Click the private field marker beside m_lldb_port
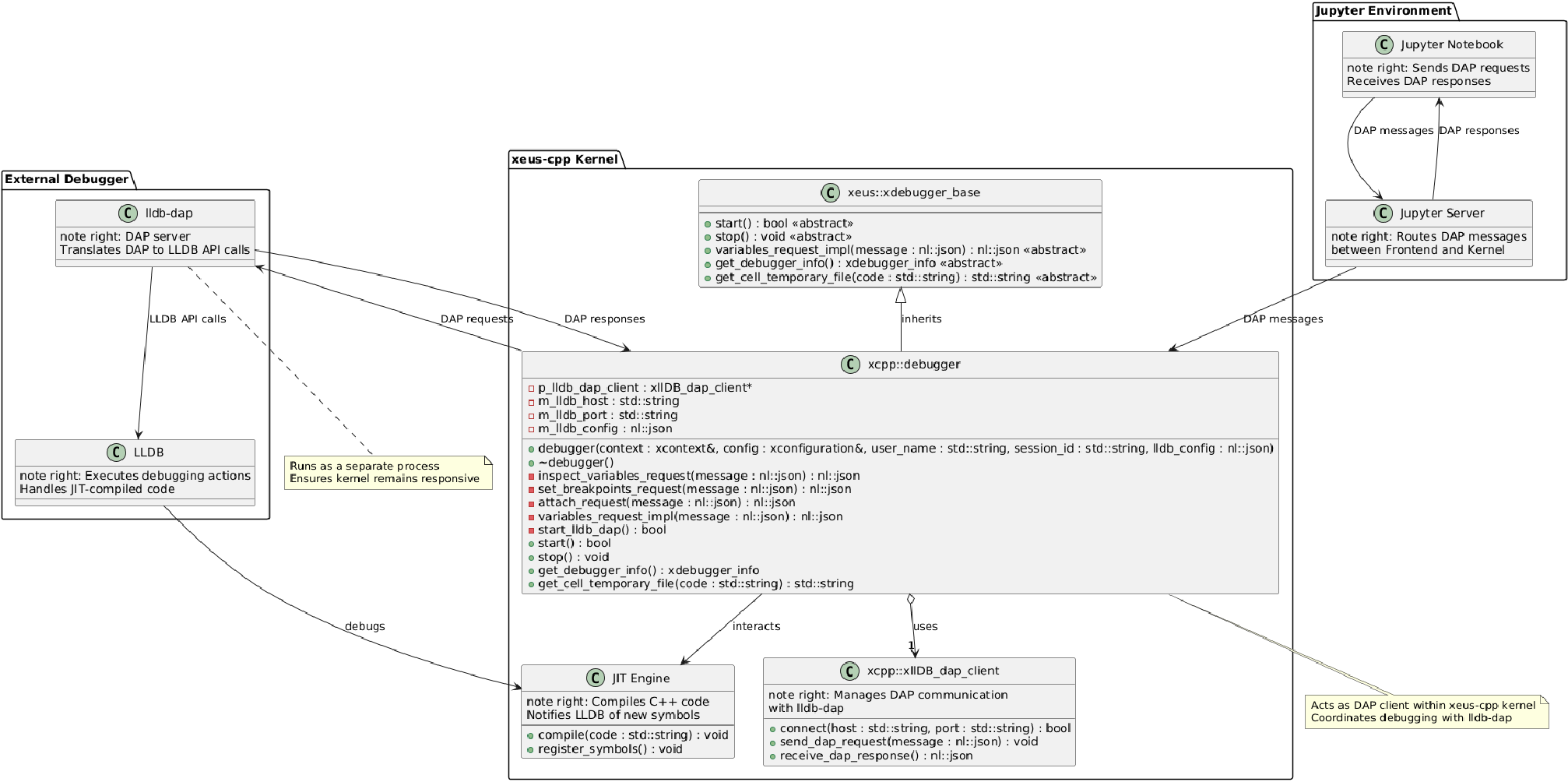1568x782 pixels. click(531, 416)
